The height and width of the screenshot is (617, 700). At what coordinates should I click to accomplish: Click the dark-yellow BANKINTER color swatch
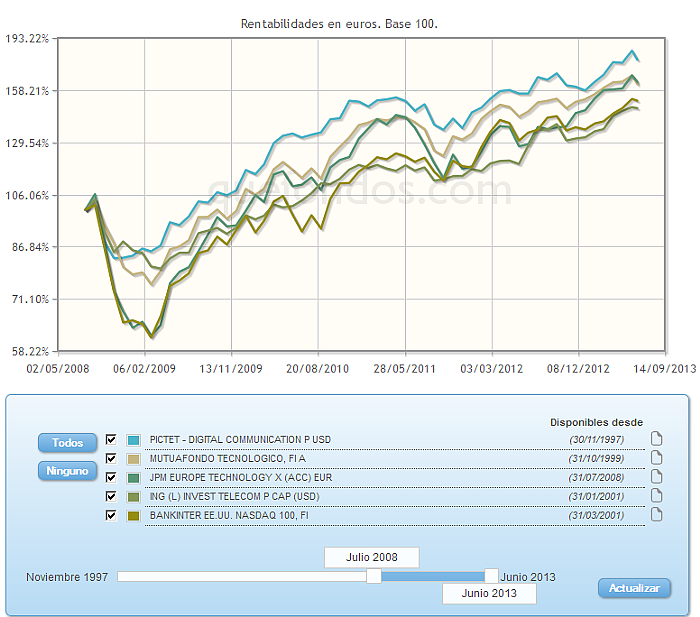coord(133,516)
